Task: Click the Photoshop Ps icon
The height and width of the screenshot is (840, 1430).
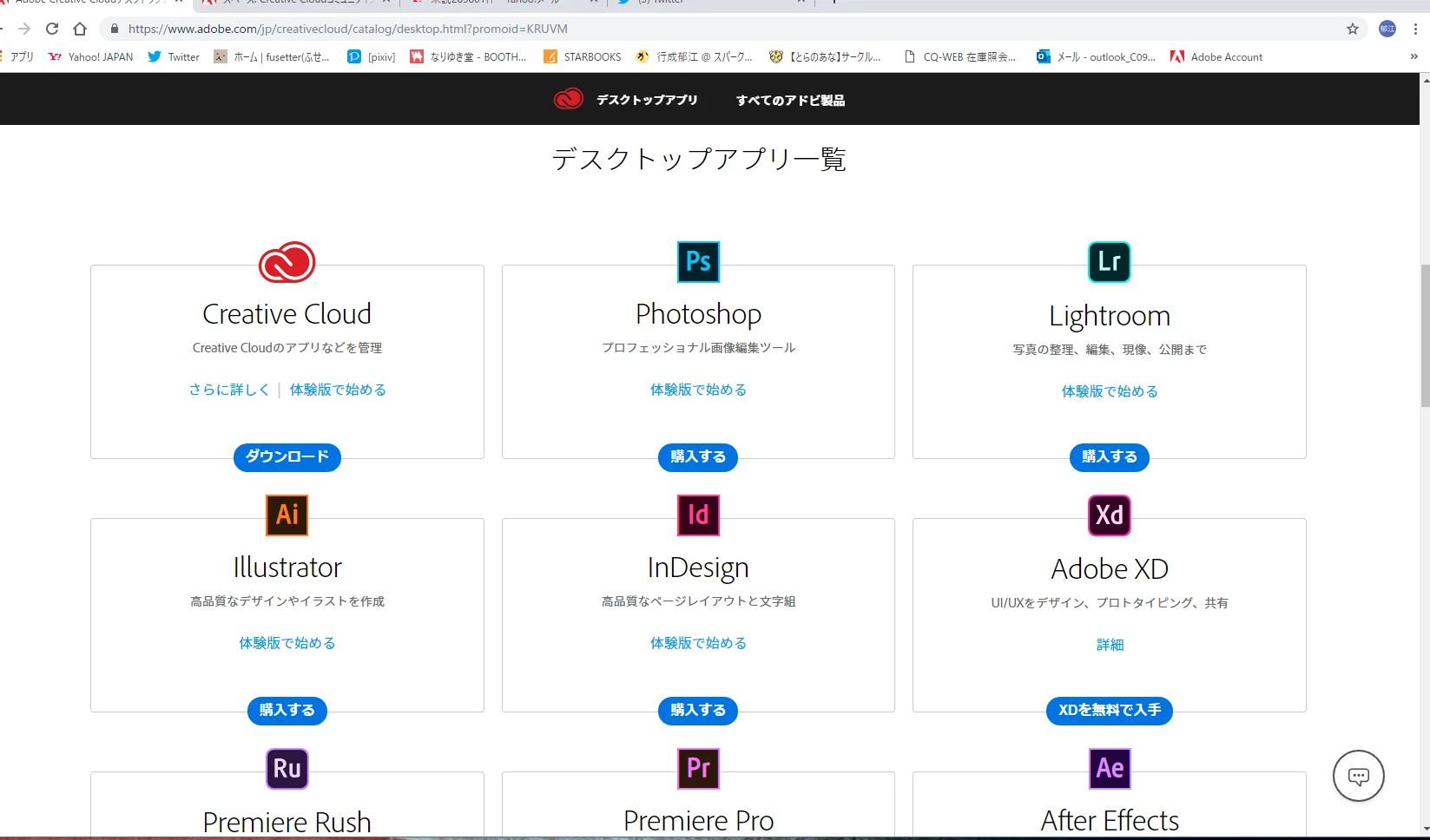Action: [x=698, y=262]
